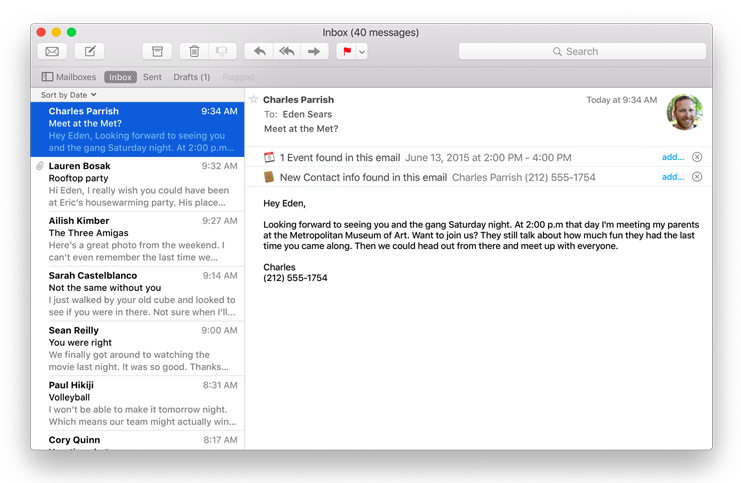
Task: Dismiss the event found suggestion
Action: point(697,157)
